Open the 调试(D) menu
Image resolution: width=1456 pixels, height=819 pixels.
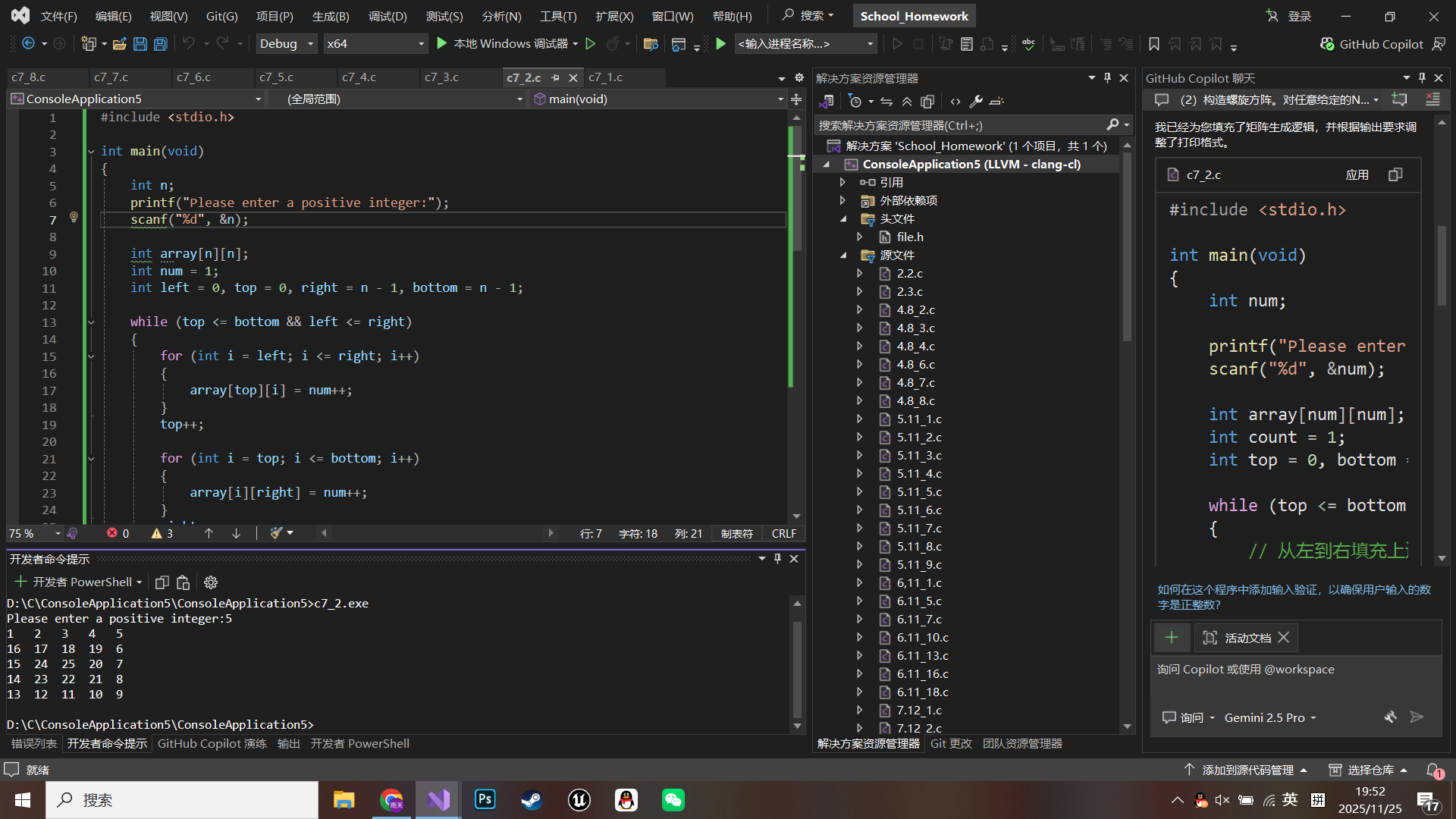pos(387,16)
